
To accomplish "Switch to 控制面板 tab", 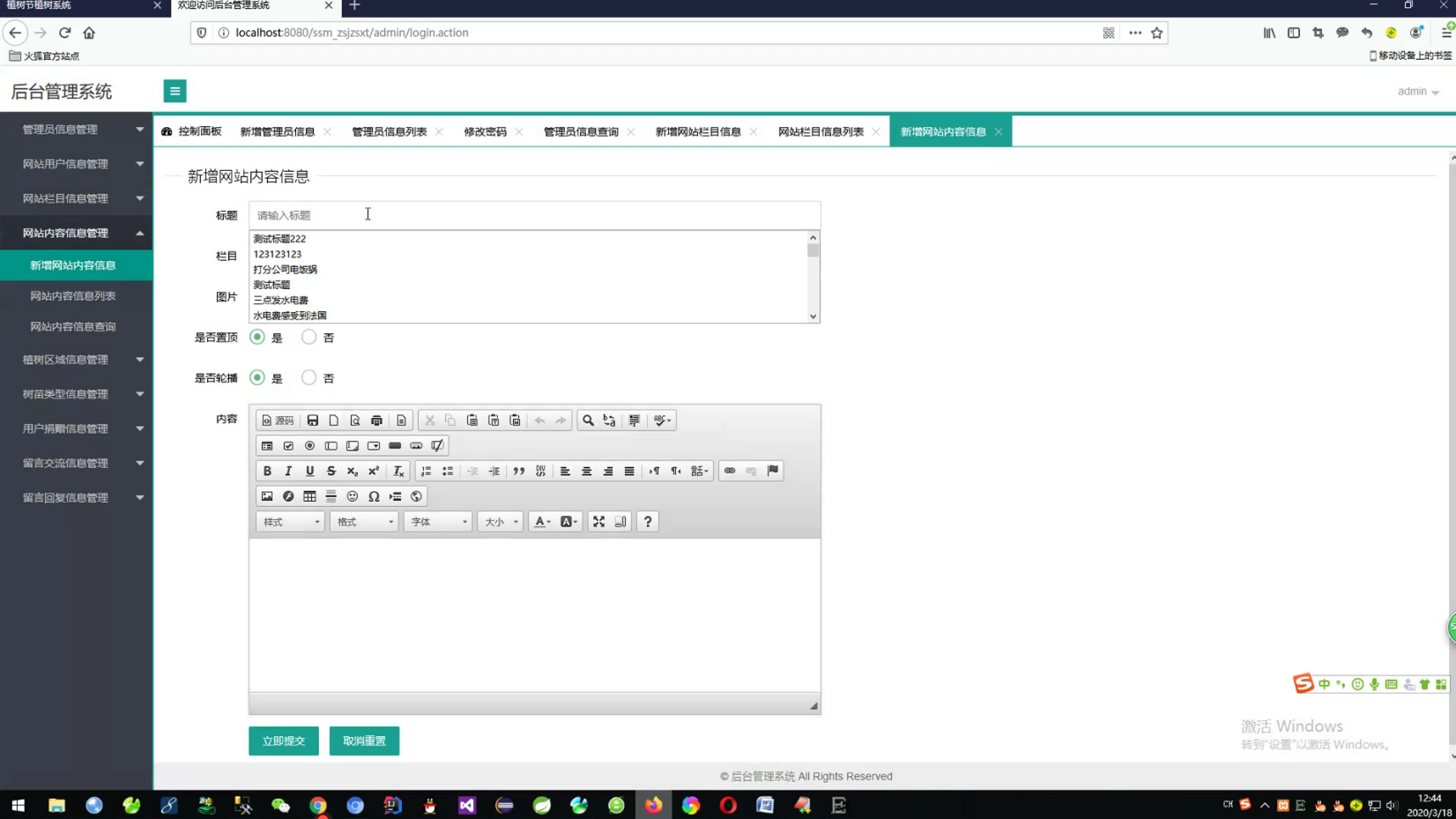I will (192, 131).
